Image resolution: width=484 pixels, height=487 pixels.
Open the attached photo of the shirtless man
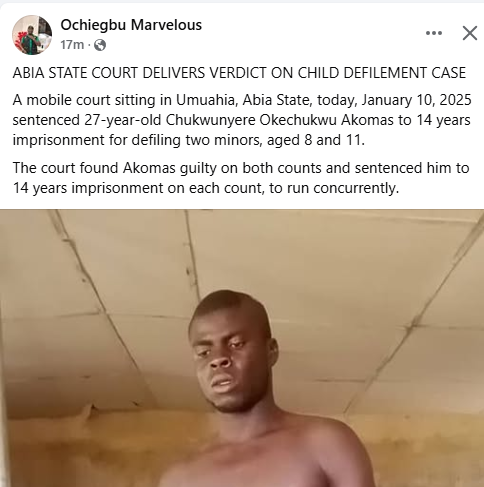242,348
